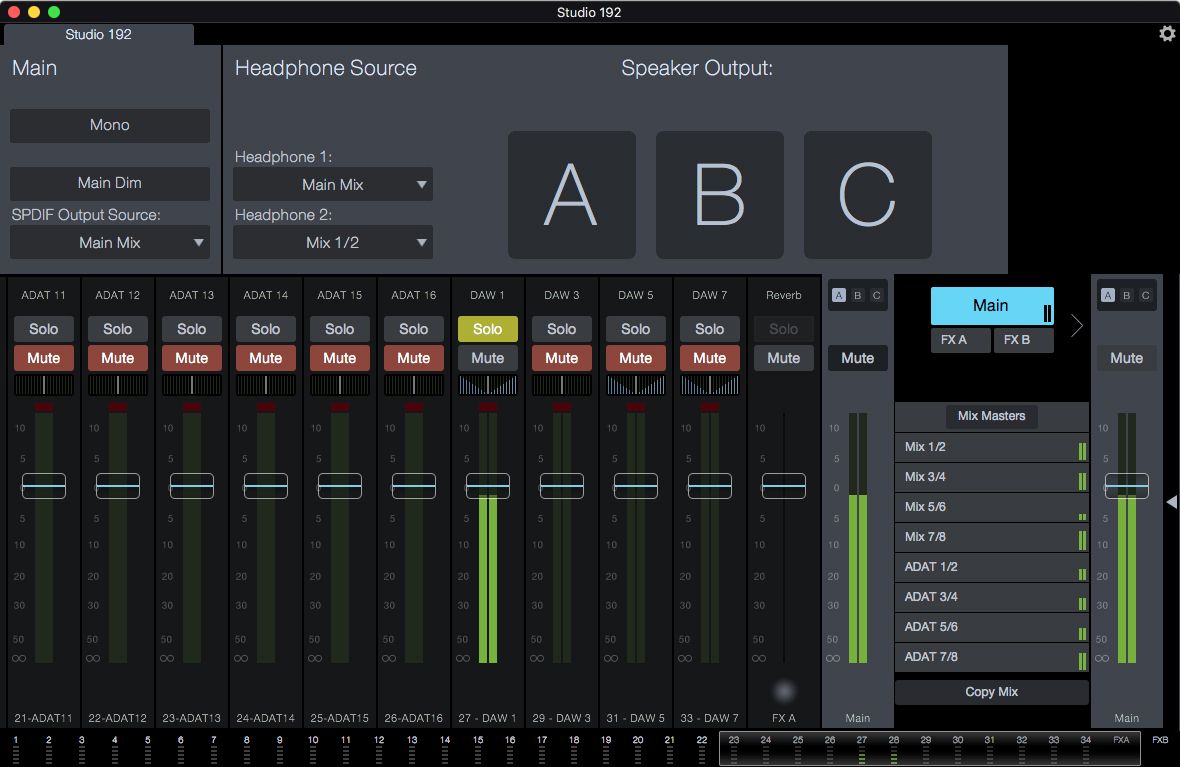Click the ADAT 15 channel name
The width and height of the screenshot is (1180, 767).
coord(339,295)
